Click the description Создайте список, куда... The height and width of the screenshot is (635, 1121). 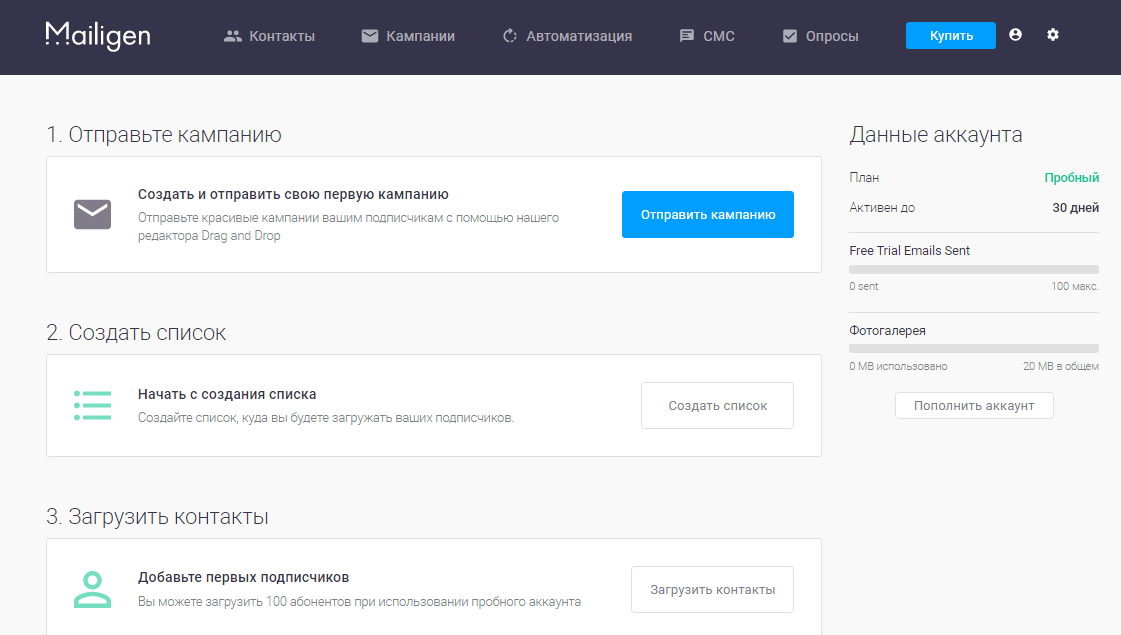[x=325, y=418]
